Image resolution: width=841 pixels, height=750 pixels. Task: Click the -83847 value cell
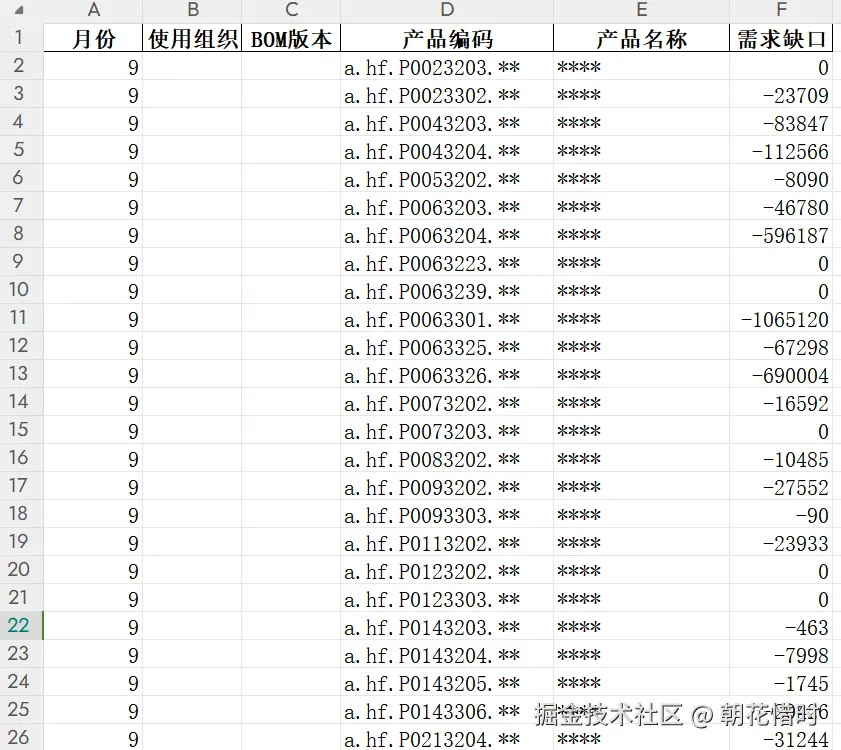(x=781, y=122)
